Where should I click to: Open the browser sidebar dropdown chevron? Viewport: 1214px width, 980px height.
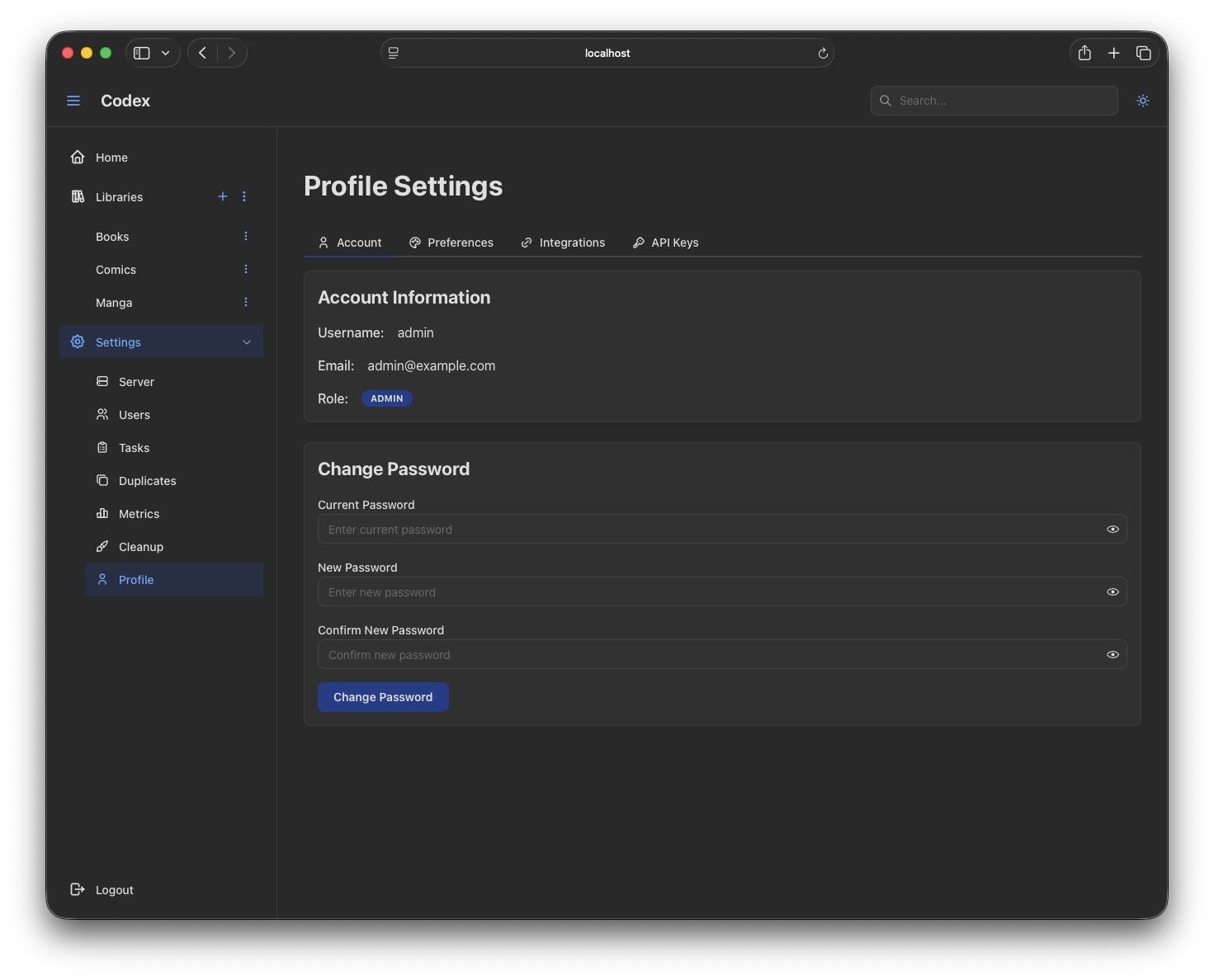coord(165,52)
